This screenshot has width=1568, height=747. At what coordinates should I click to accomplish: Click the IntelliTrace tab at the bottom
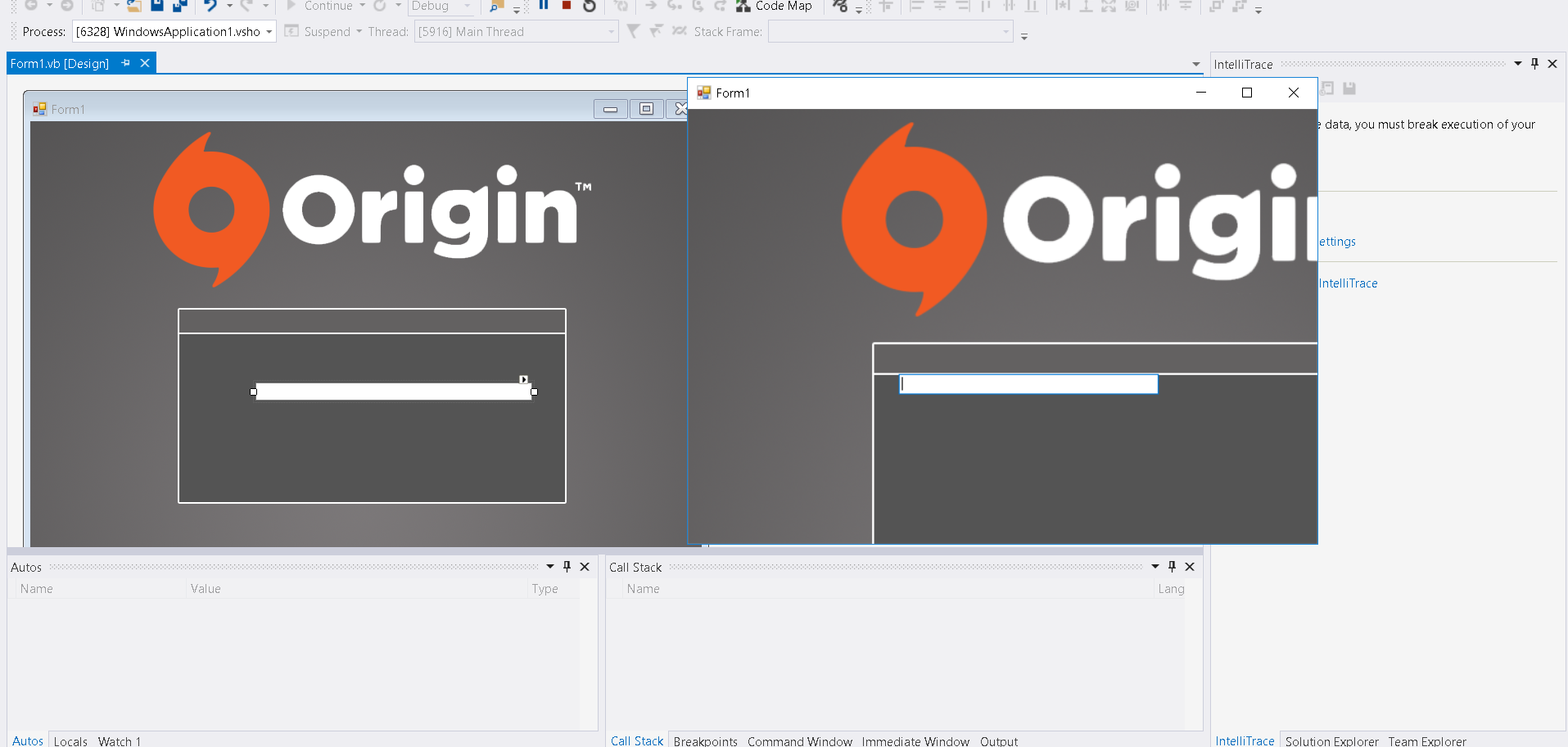coord(1245,740)
